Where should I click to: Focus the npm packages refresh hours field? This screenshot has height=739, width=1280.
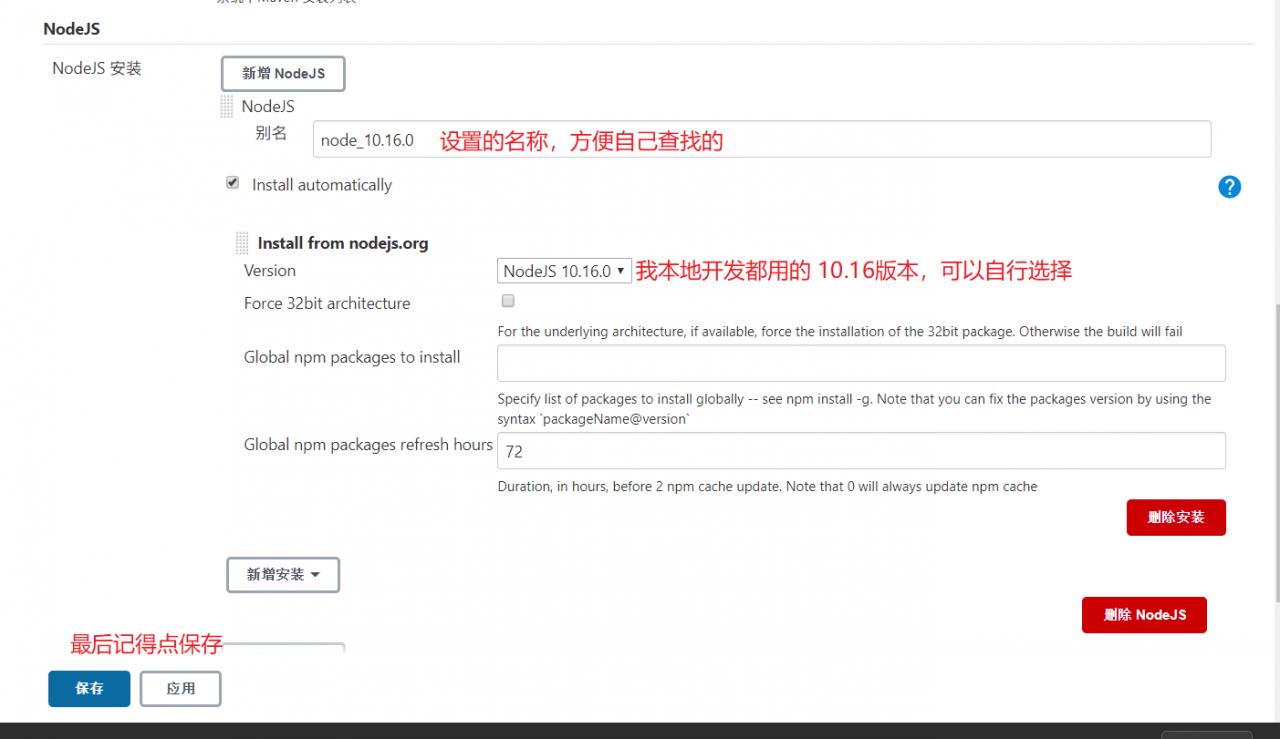[x=861, y=451]
